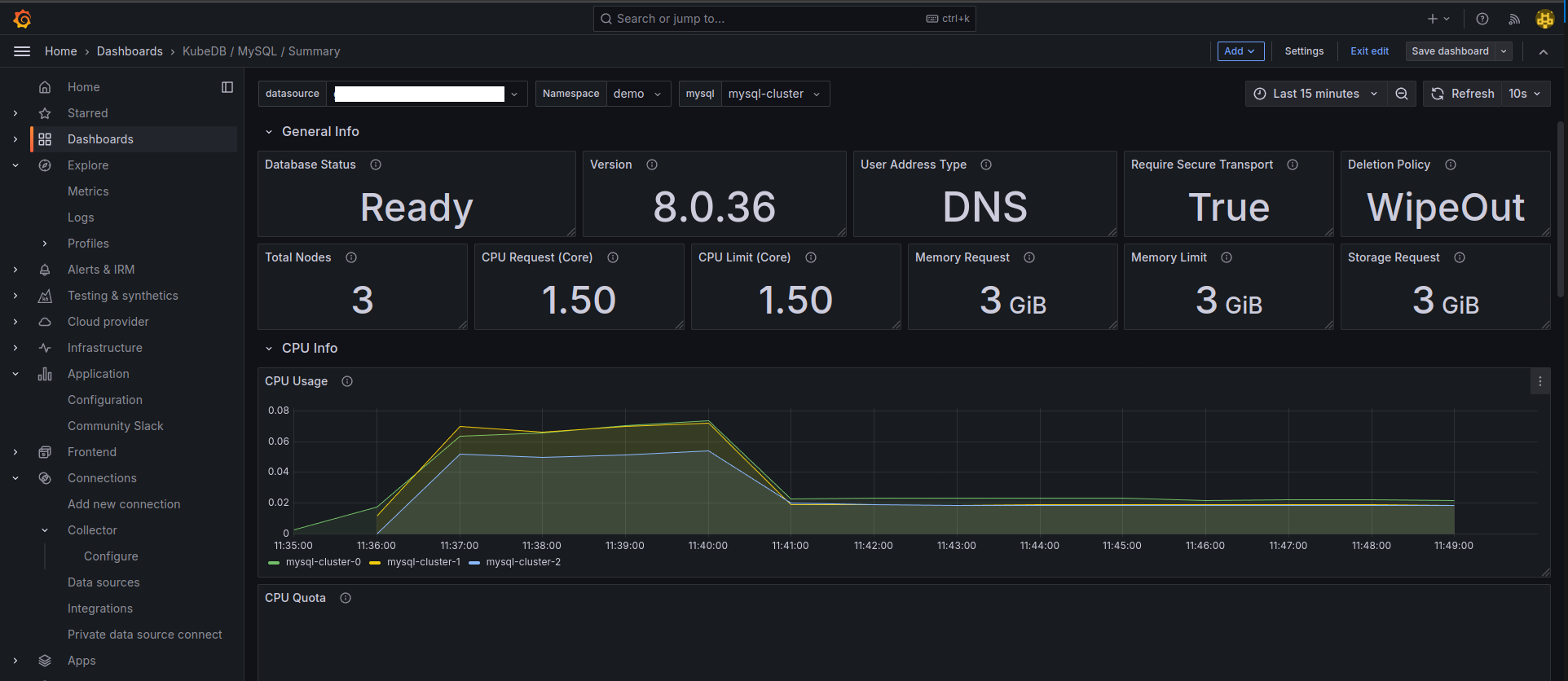Show Deletion Policy info icon
The height and width of the screenshot is (681, 1568).
[1451, 165]
